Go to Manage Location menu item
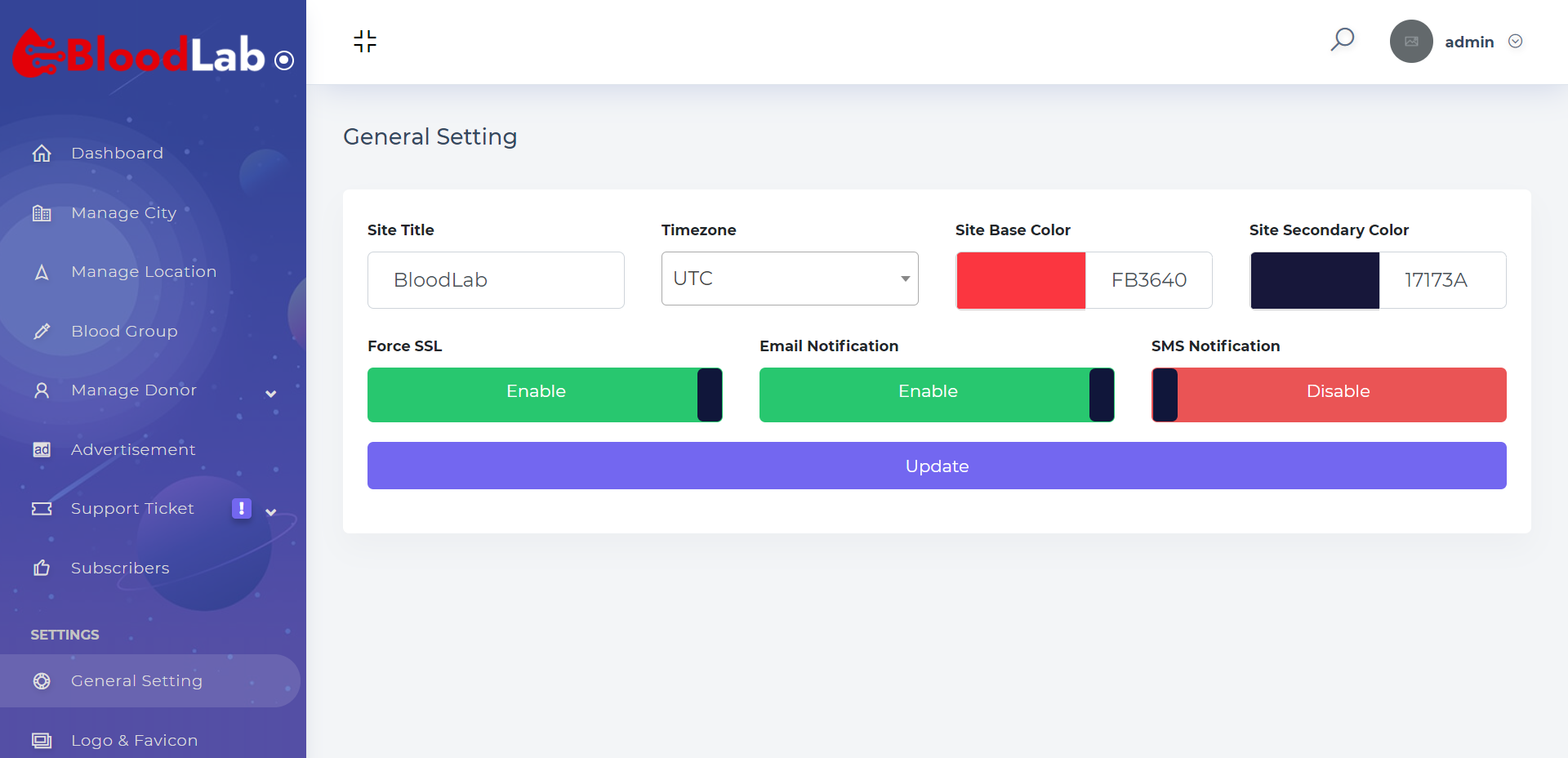1568x758 pixels. [144, 272]
